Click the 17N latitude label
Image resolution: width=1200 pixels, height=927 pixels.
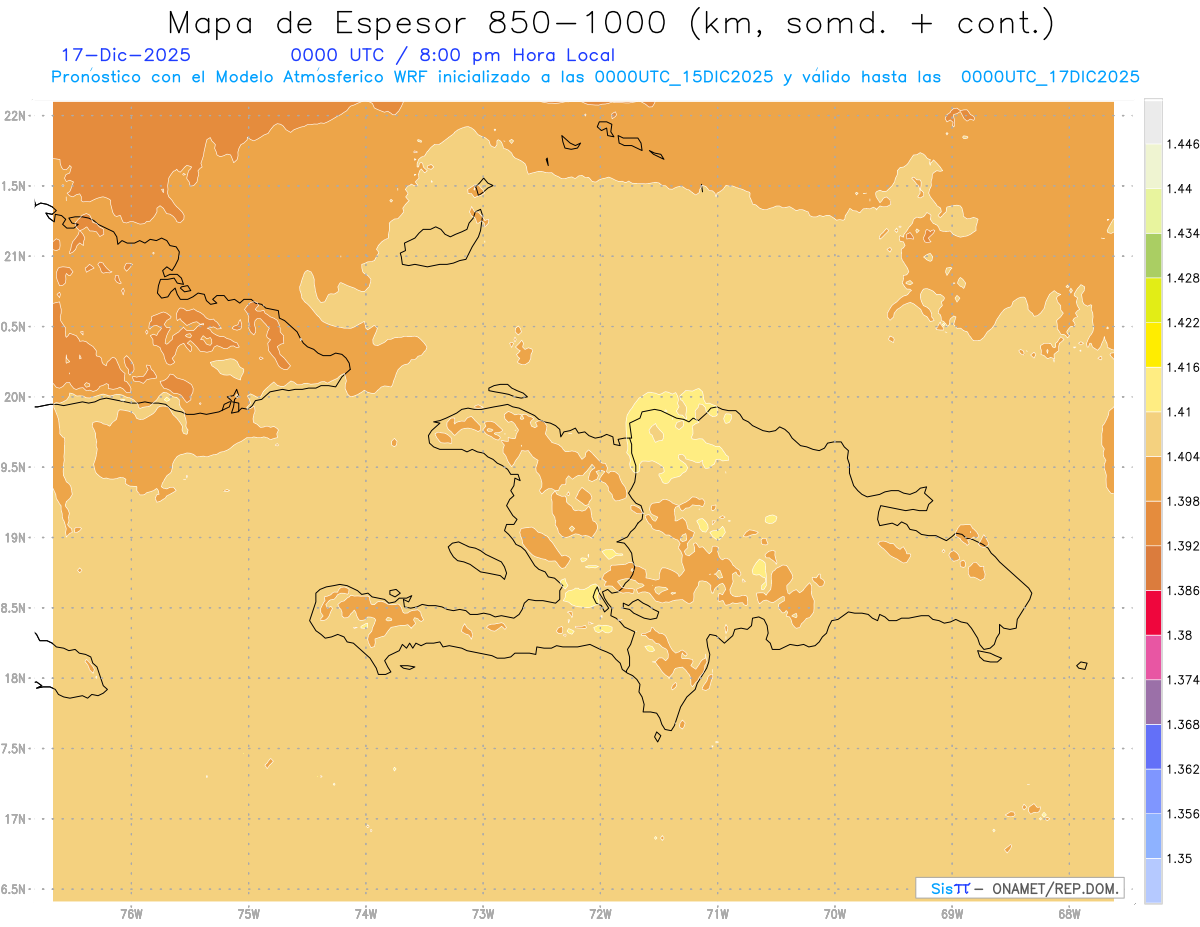pyautogui.click(x=15, y=819)
